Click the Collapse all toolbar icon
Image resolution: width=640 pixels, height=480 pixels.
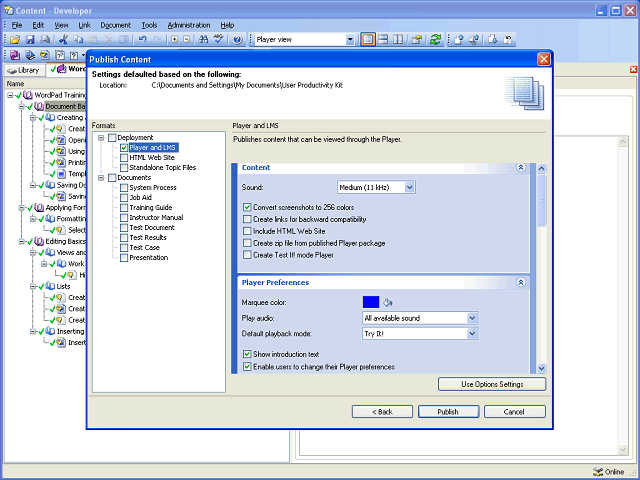(x=187, y=40)
